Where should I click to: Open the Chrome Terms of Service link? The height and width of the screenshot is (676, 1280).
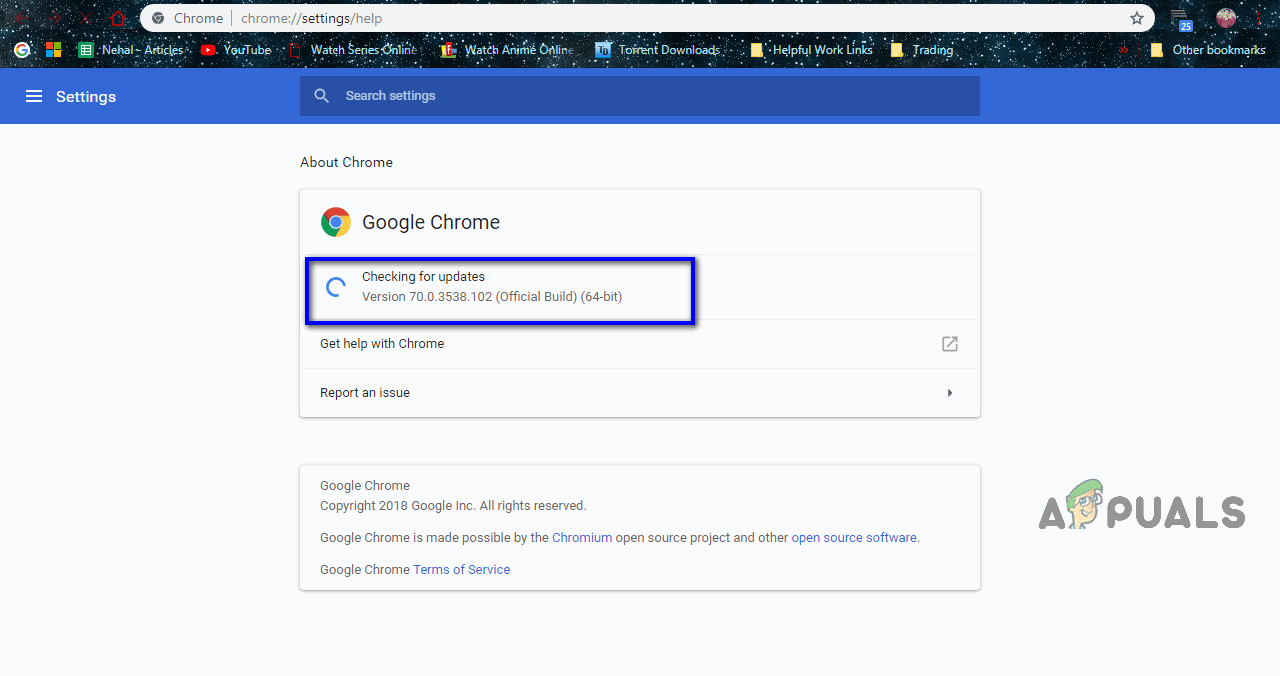(x=461, y=569)
